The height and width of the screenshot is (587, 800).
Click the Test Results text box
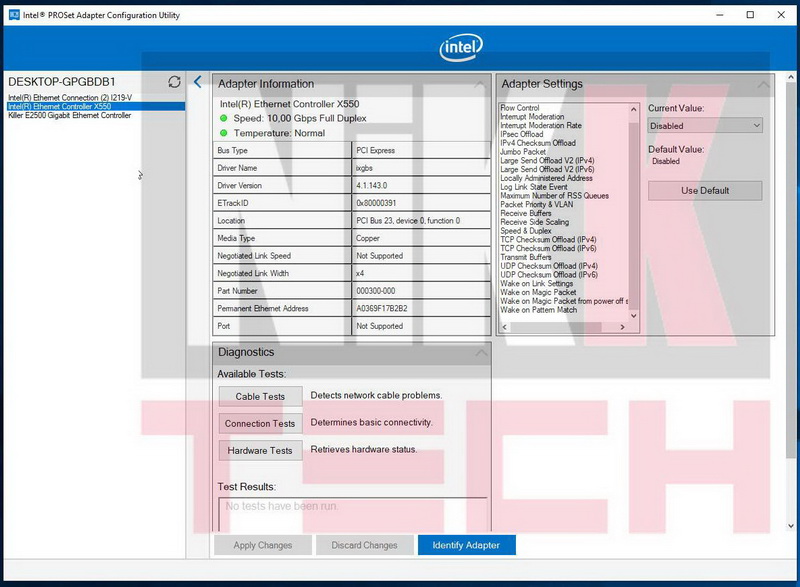353,515
